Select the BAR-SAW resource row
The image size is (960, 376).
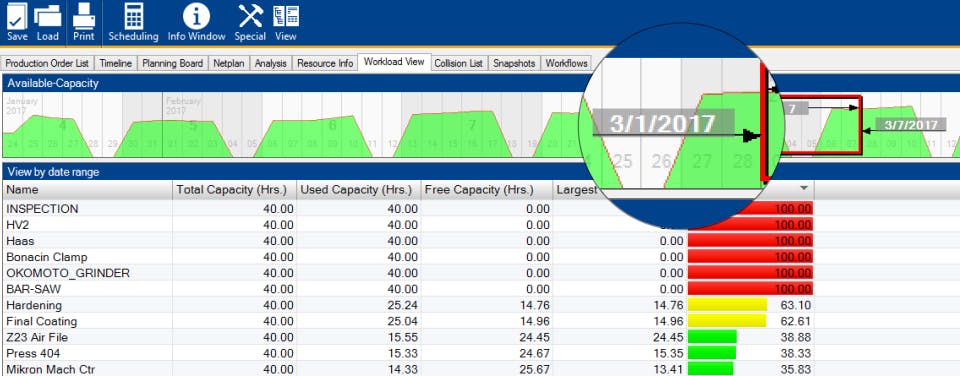408,289
